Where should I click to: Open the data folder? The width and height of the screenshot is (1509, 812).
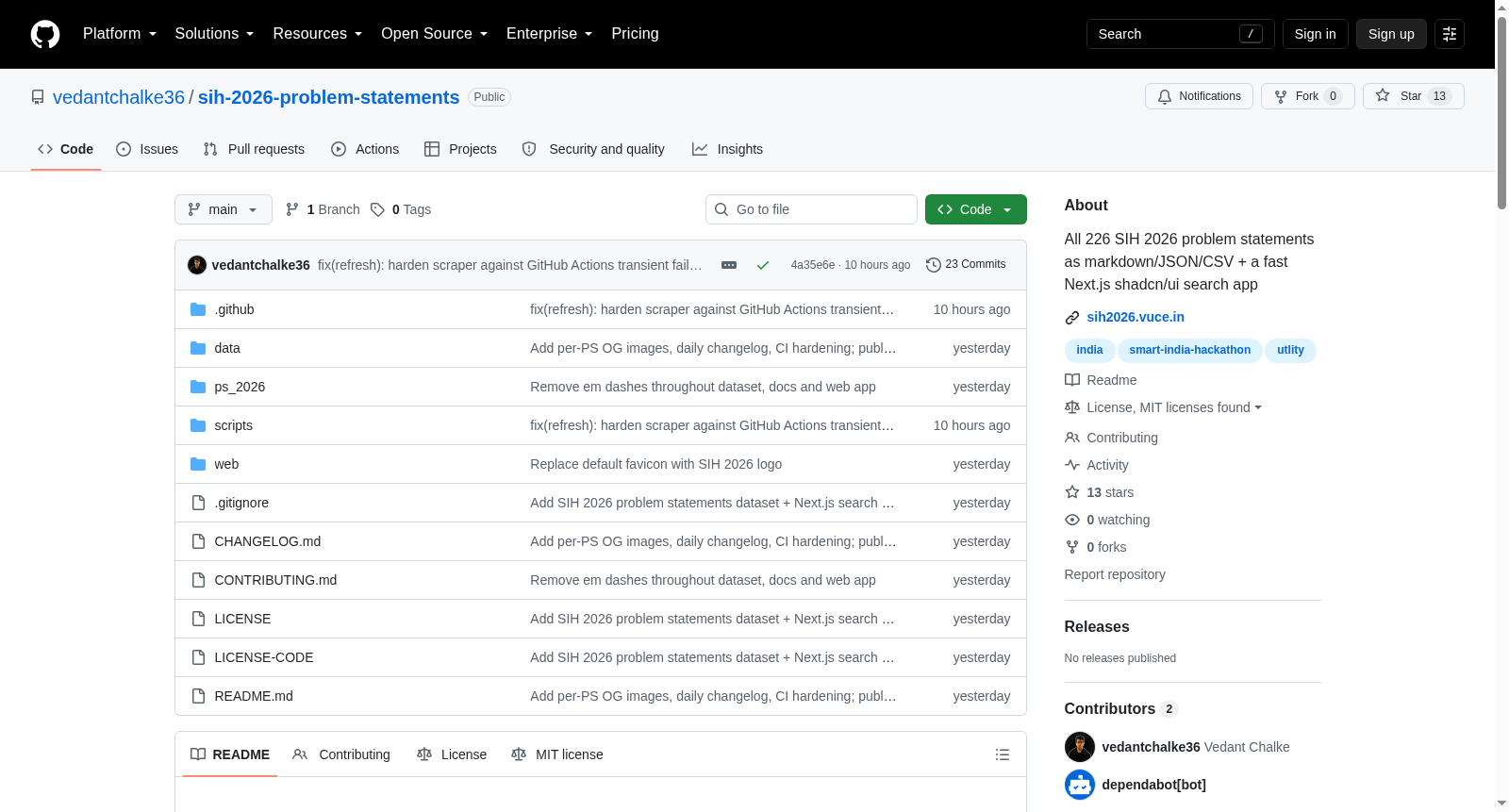pos(227,348)
